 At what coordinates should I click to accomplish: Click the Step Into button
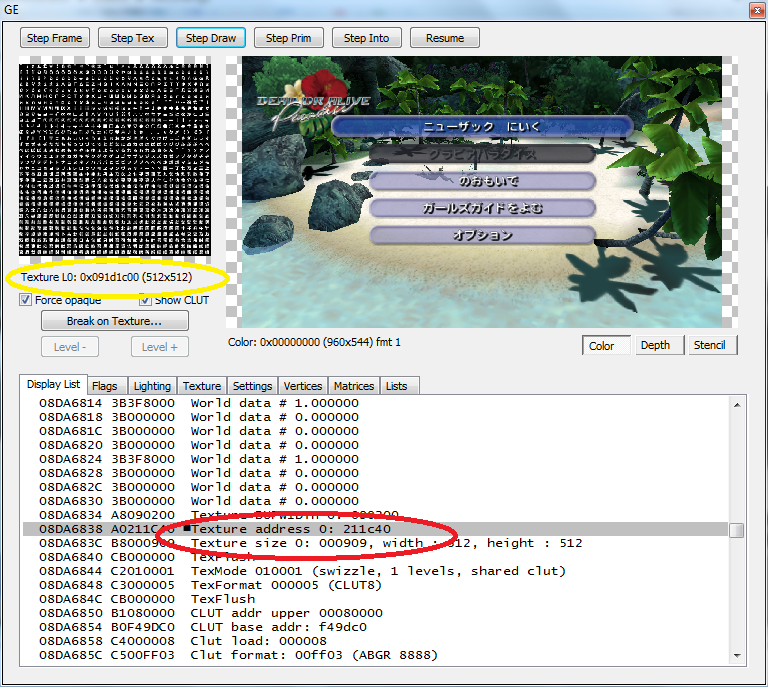pyautogui.click(x=367, y=38)
